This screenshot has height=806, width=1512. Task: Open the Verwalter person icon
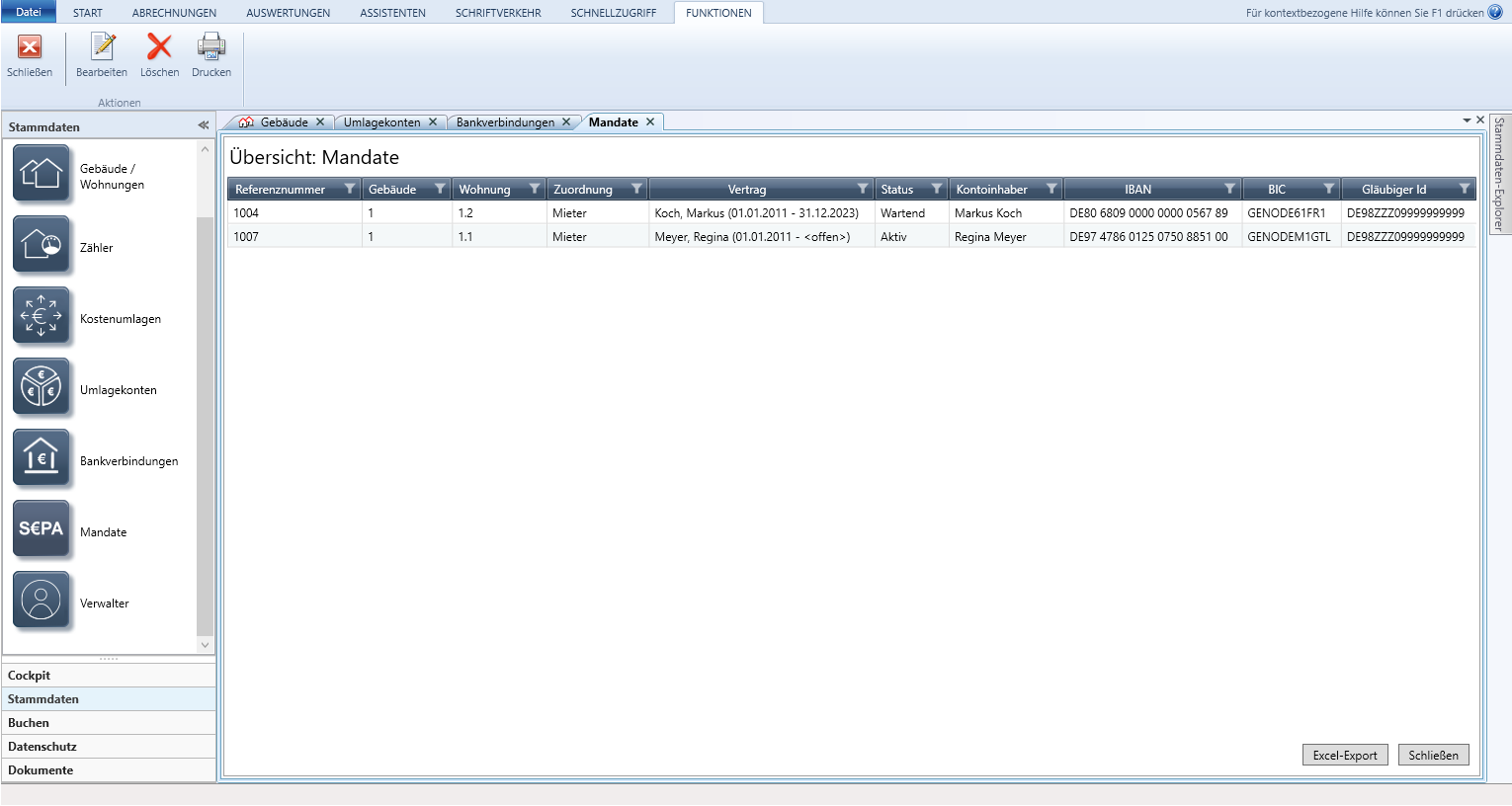[42, 601]
